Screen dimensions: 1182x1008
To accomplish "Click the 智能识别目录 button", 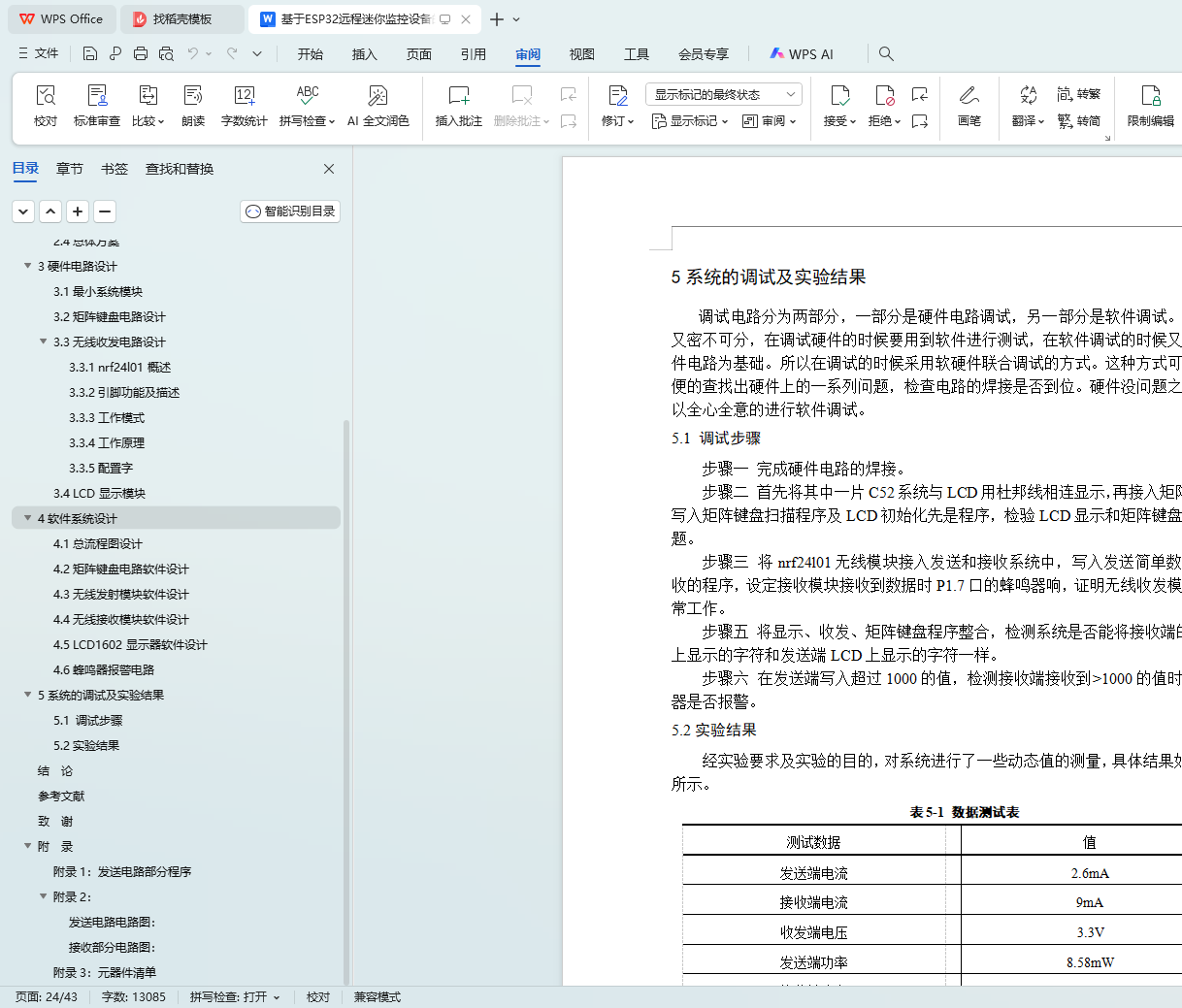I will coord(290,211).
